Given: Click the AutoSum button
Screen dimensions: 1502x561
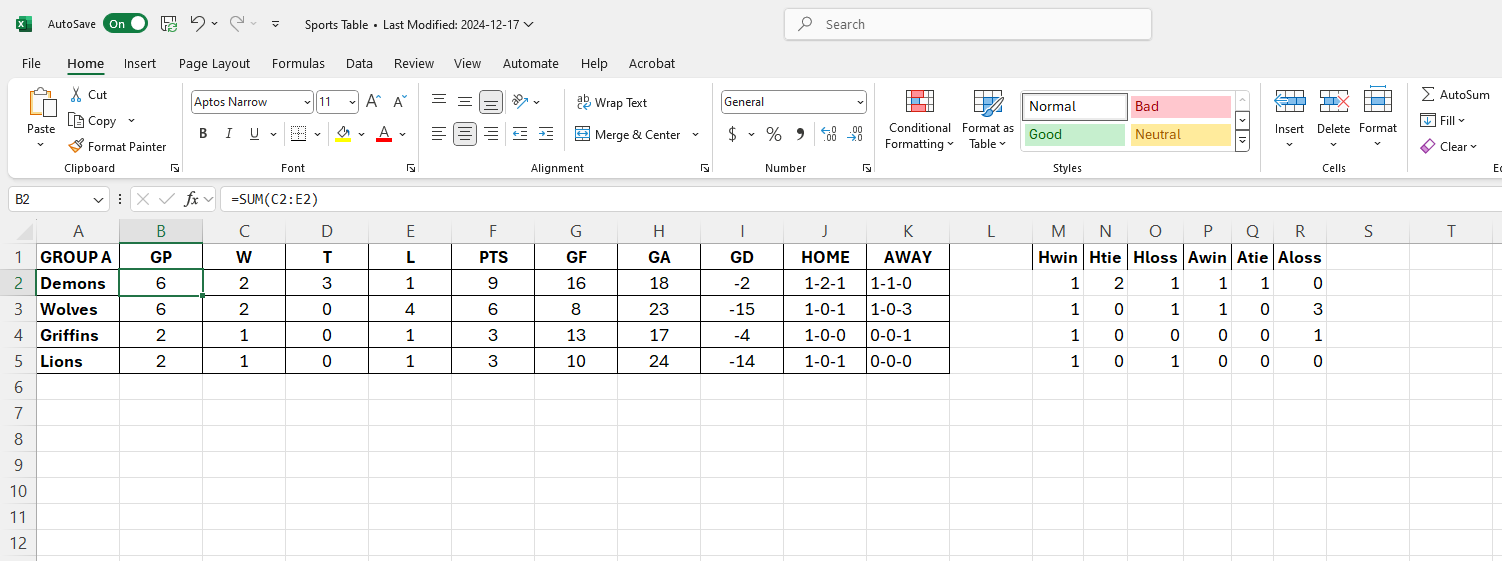Looking at the screenshot, I should pos(1455,95).
